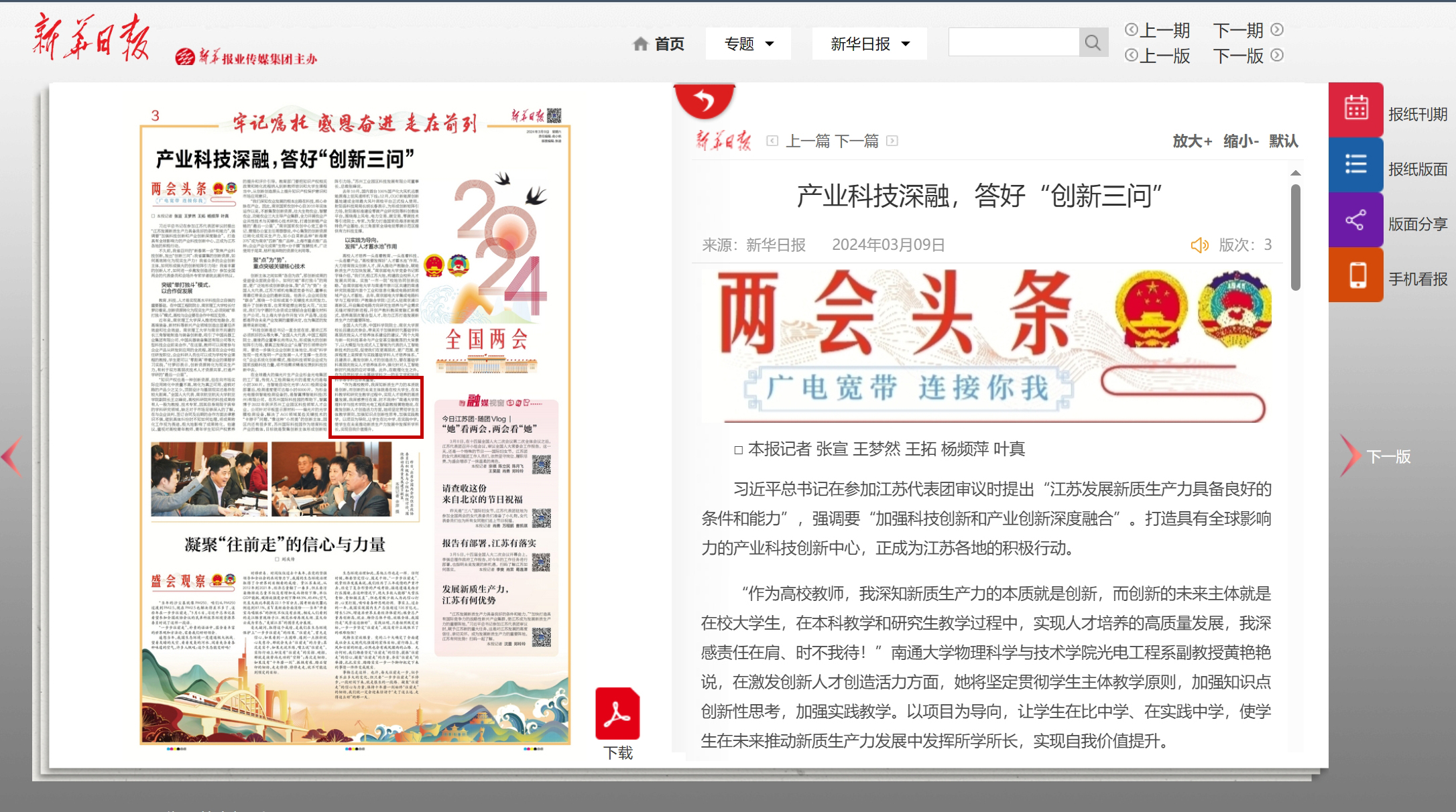Click in the search input field

(1014, 43)
